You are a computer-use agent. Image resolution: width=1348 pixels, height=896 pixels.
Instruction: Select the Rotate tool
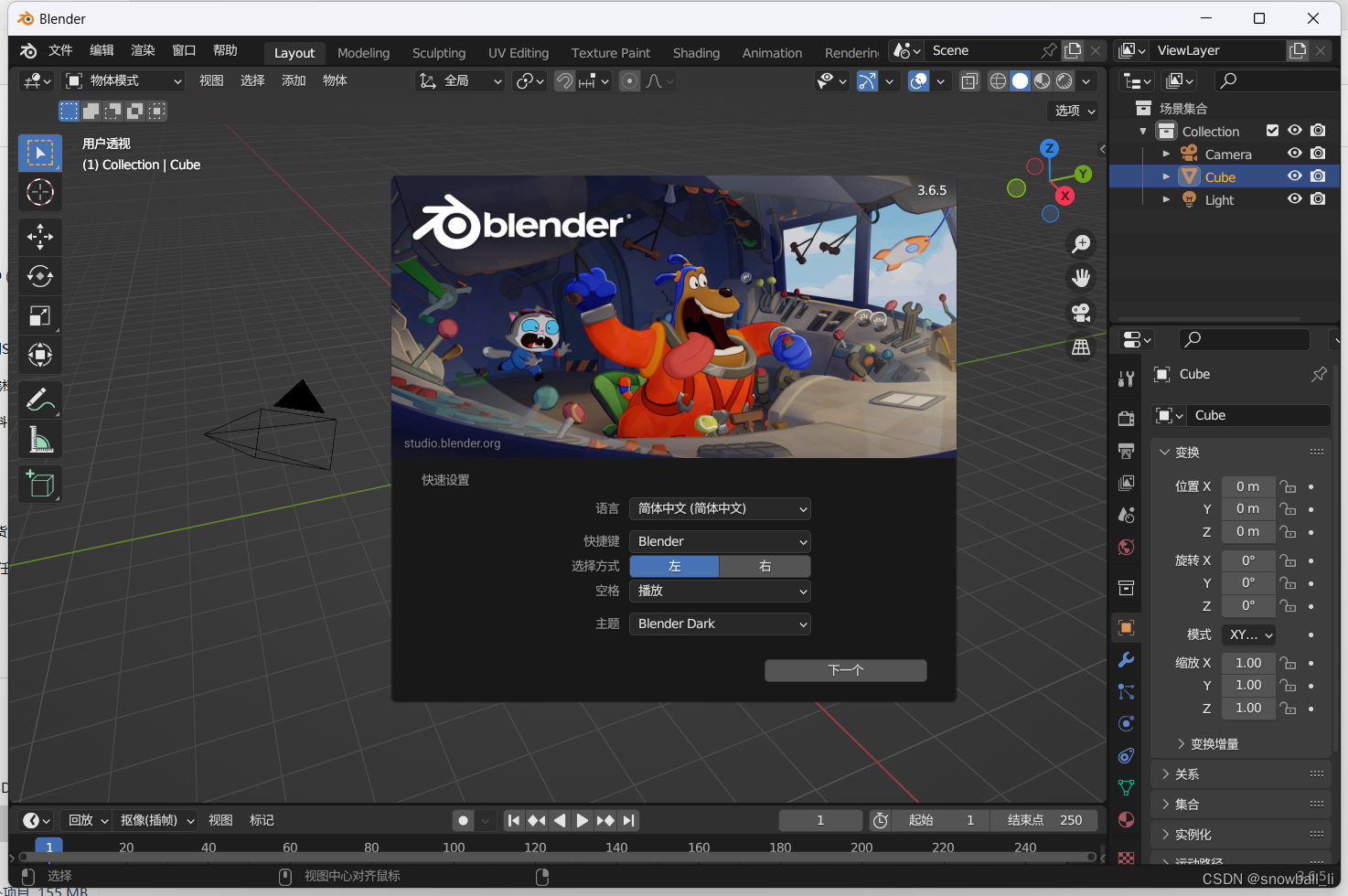[x=40, y=276]
